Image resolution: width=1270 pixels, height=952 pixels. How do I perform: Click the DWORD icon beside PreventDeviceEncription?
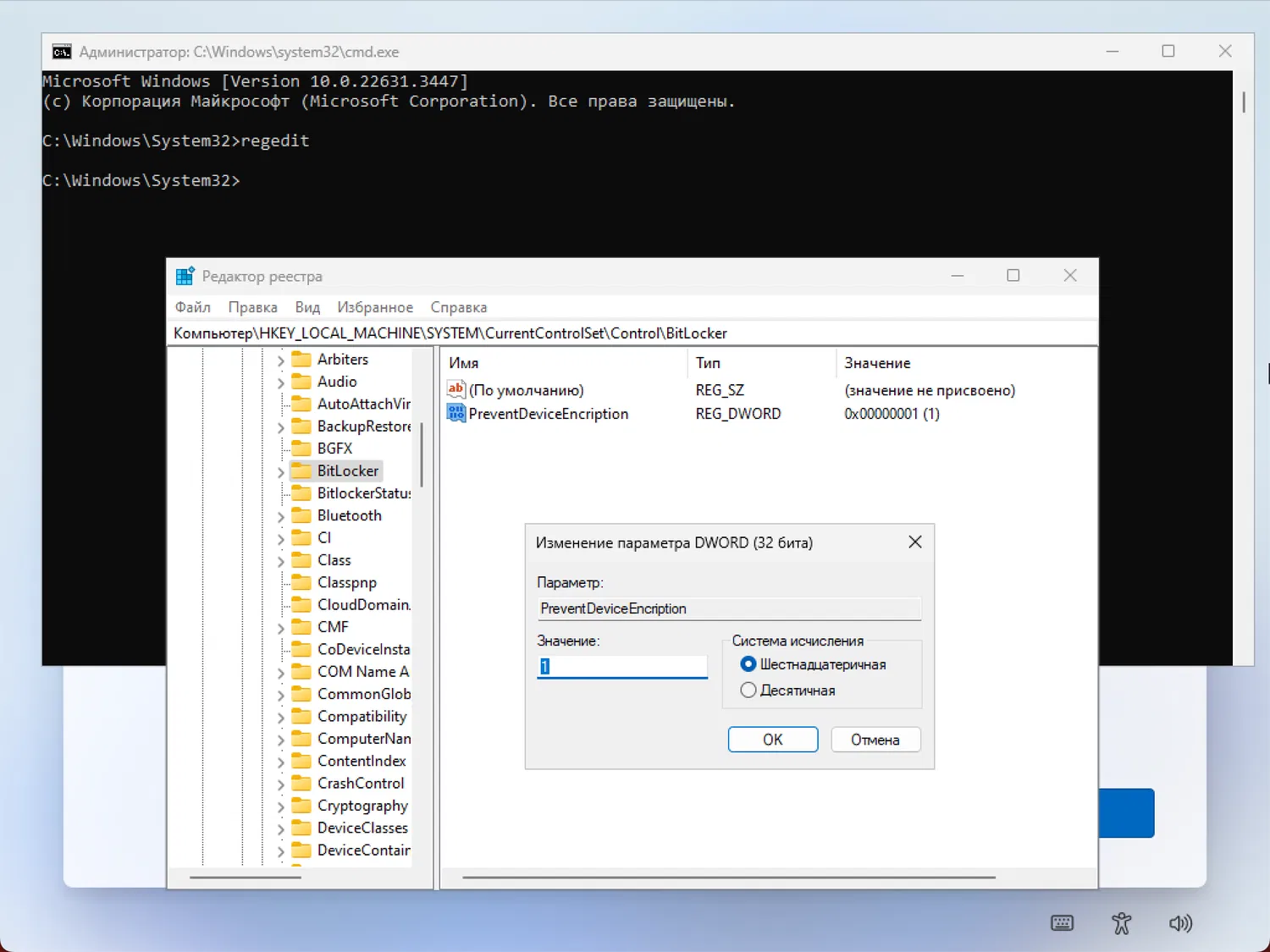[x=456, y=413]
